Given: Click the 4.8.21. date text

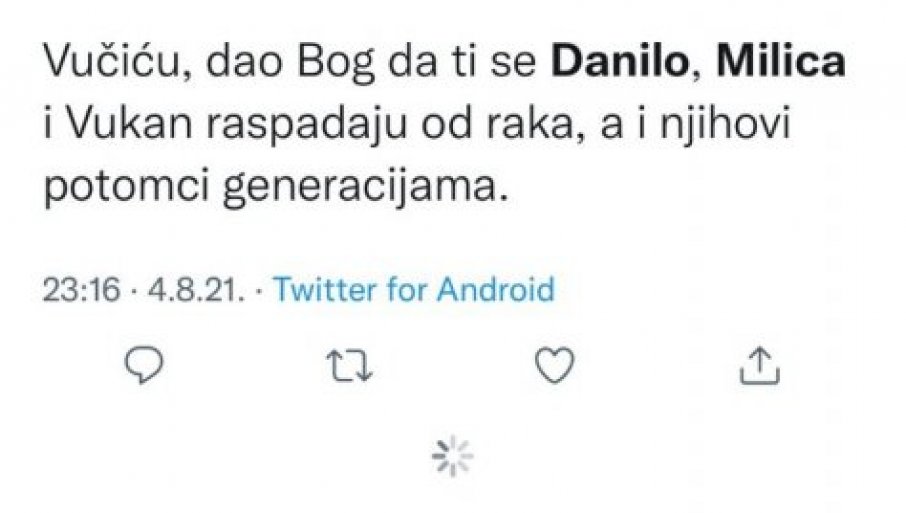Looking at the screenshot, I should (191, 290).
